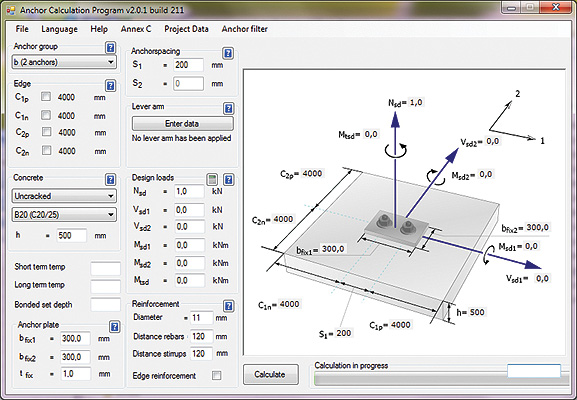Click the Long term temp field
Image resolution: width=577 pixels, height=400 pixels.
[x=106, y=286]
